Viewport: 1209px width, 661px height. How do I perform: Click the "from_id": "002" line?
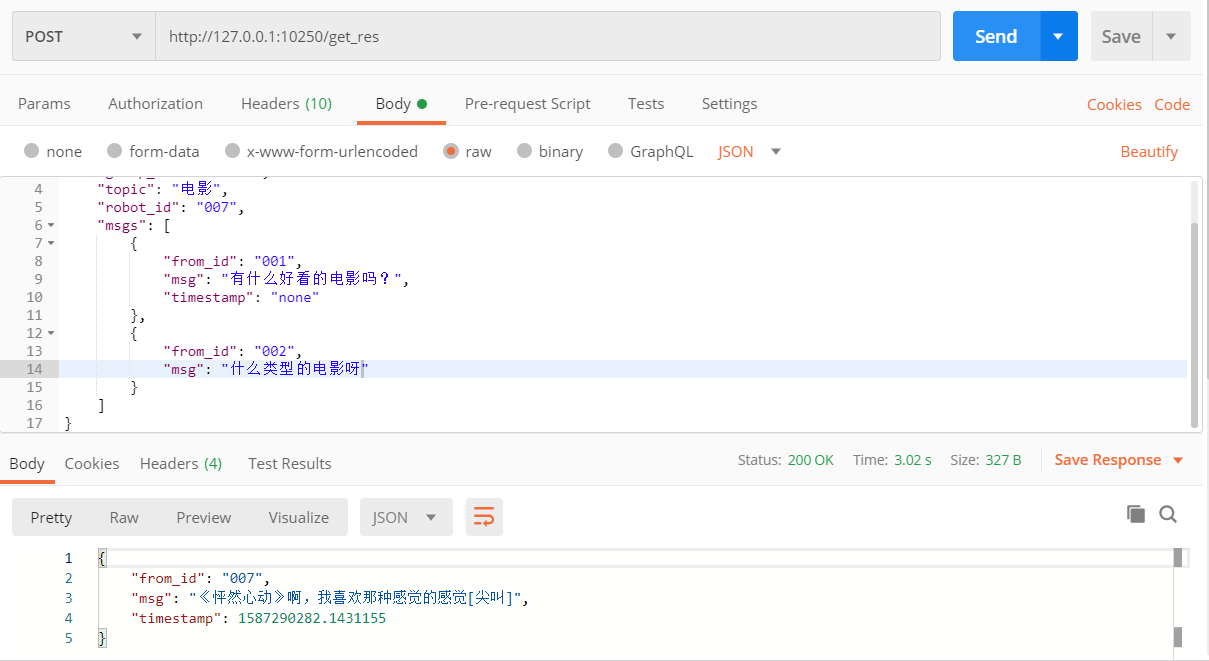[232, 351]
